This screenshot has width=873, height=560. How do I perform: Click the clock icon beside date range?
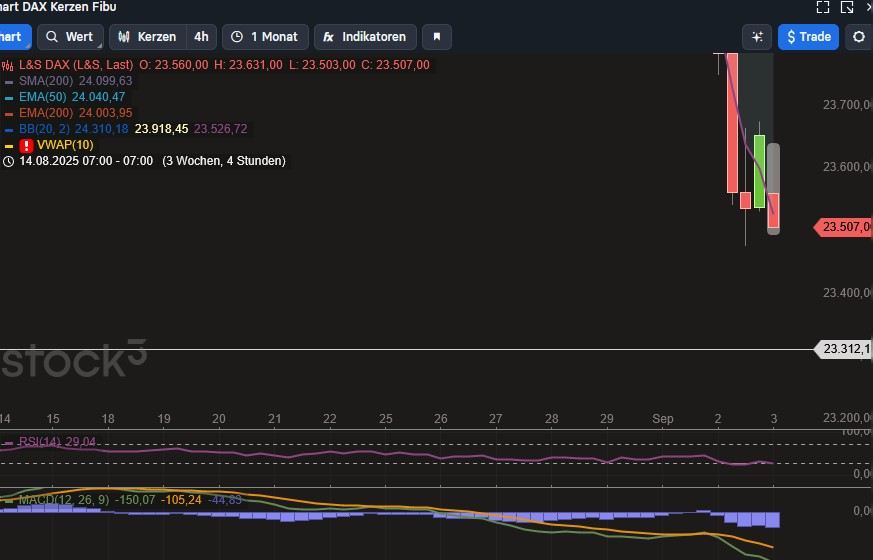[x=8, y=161]
